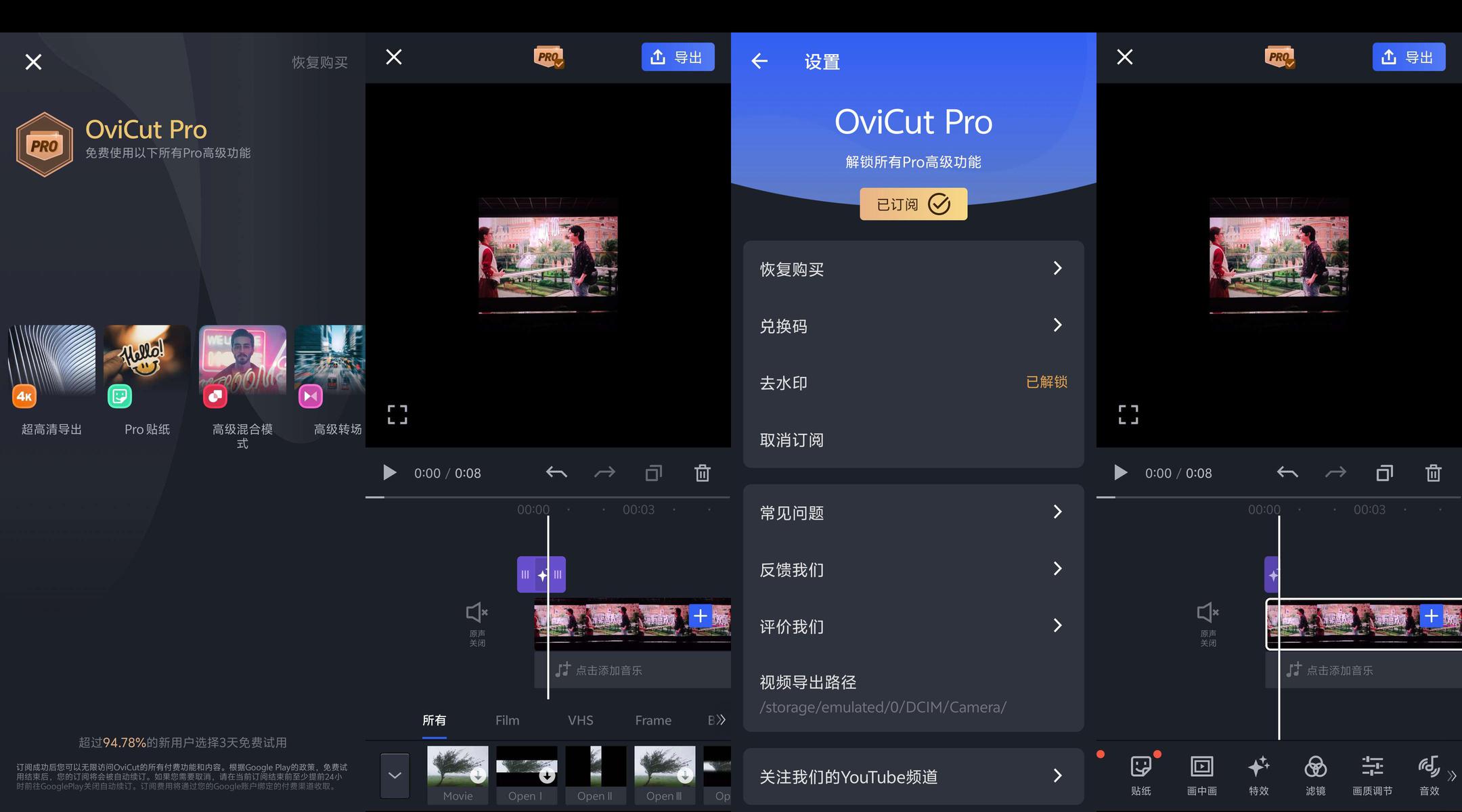Open 关注我们的YouTube频道 row
The height and width of the screenshot is (812, 1462).
(913, 776)
